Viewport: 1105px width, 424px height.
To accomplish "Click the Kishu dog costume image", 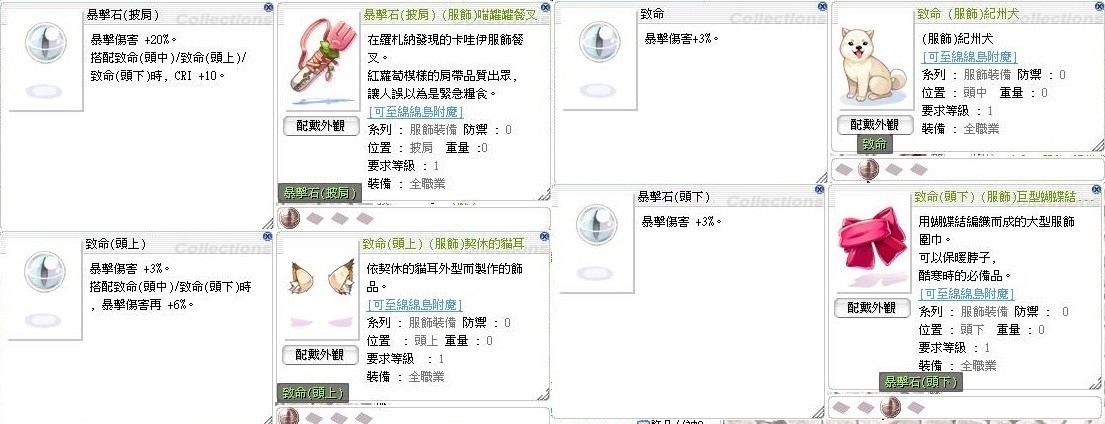I will (x=868, y=66).
